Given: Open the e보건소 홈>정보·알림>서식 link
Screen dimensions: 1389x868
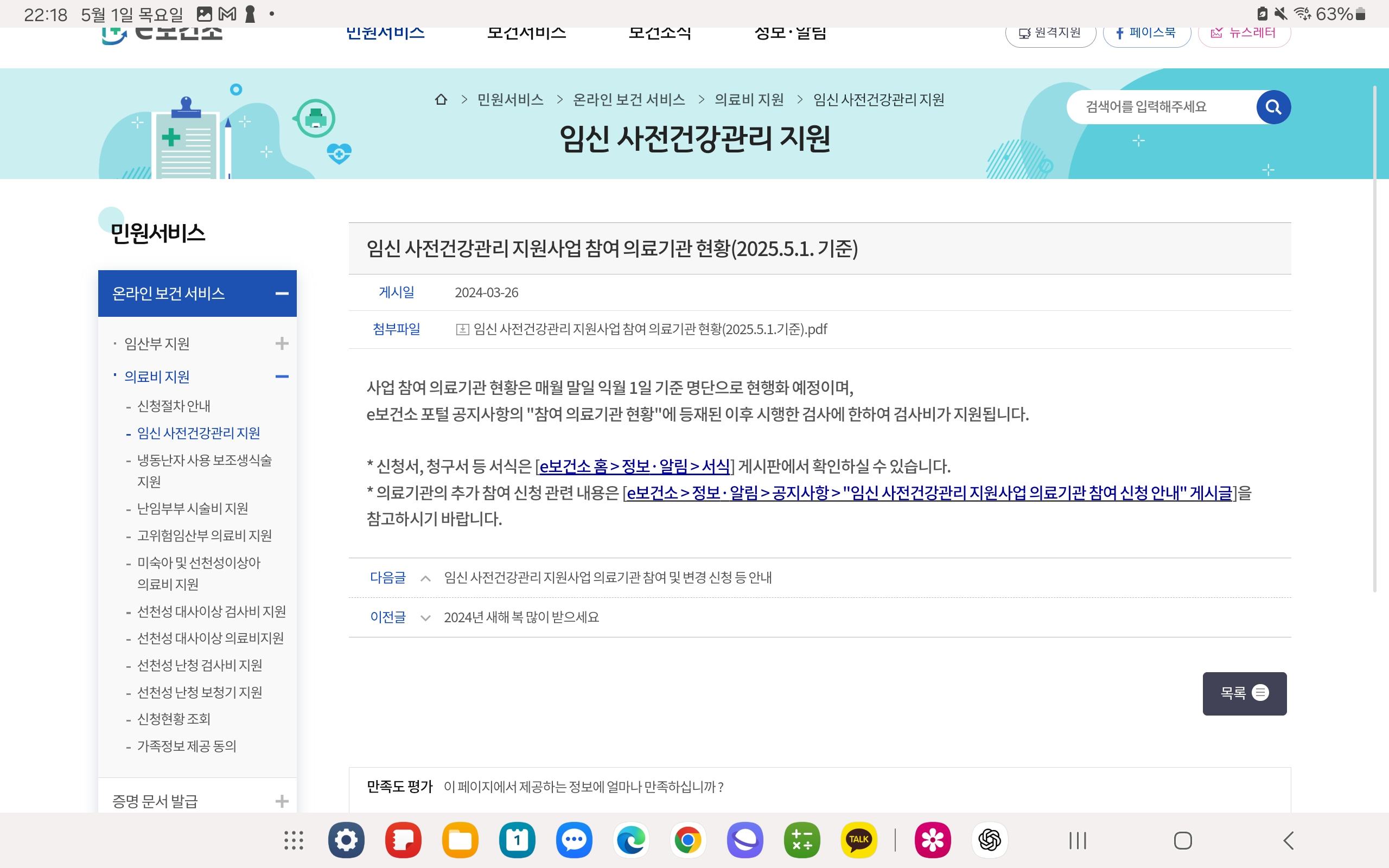Looking at the screenshot, I should pos(634,466).
